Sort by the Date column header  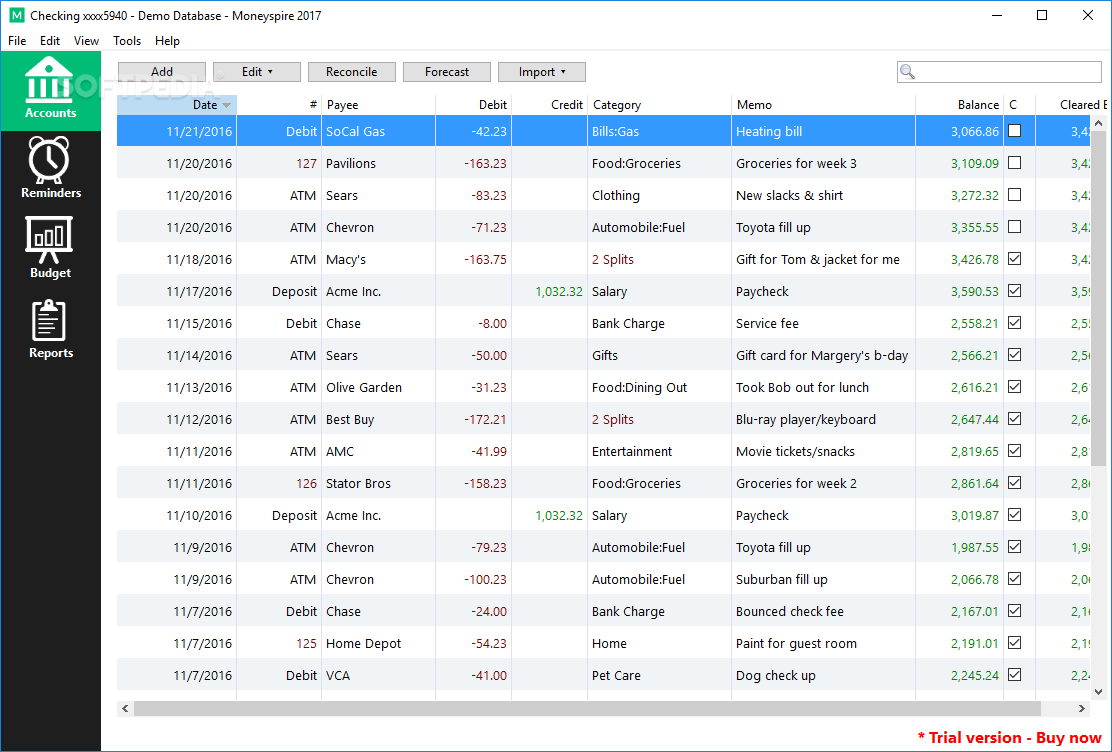(177, 104)
